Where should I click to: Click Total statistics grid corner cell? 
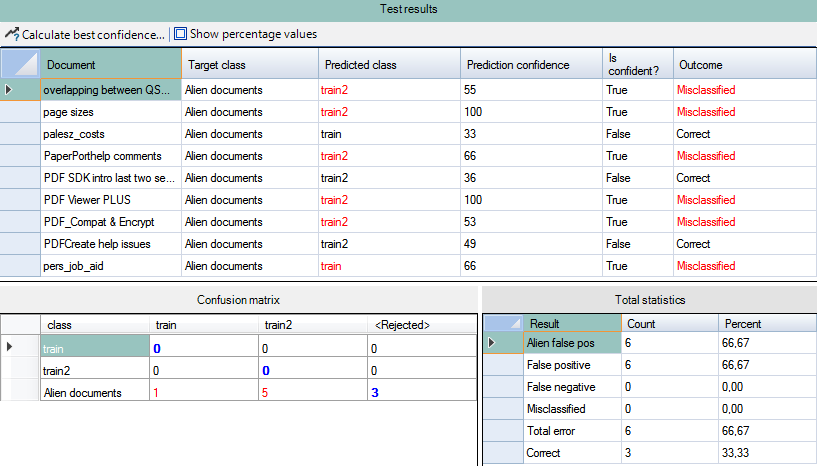pos(501,324)
